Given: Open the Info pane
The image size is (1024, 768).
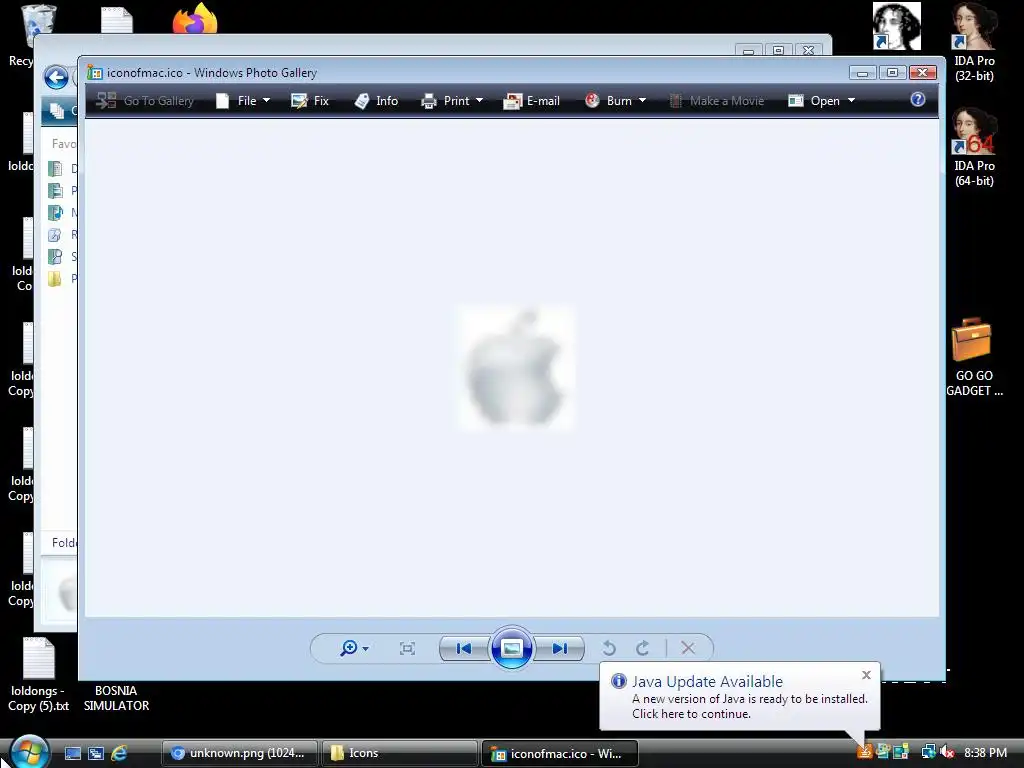Looking at the screenshot, I should pos(376,101).
